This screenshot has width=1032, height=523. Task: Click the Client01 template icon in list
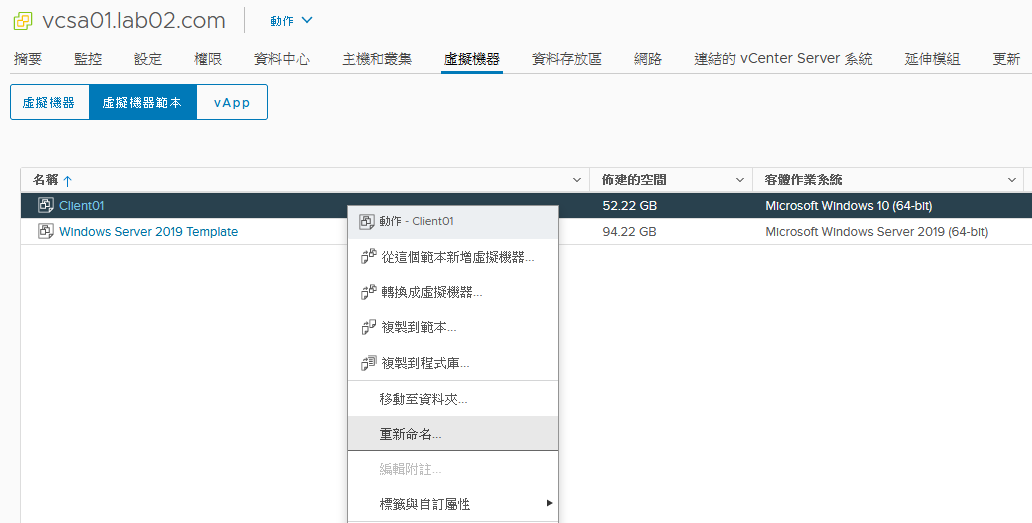(45, 206)
